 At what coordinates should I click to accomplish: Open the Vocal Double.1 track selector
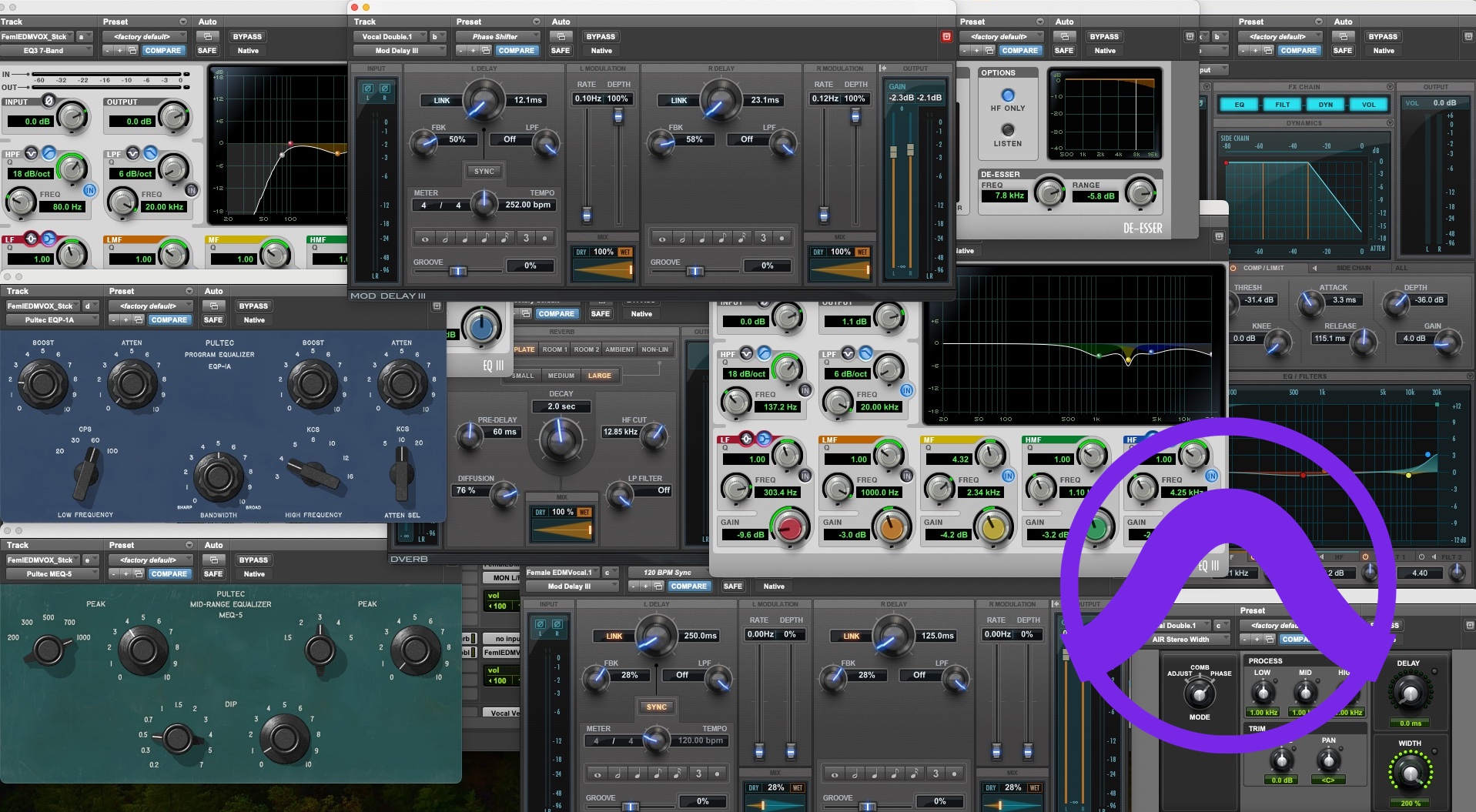click(389, 37)
